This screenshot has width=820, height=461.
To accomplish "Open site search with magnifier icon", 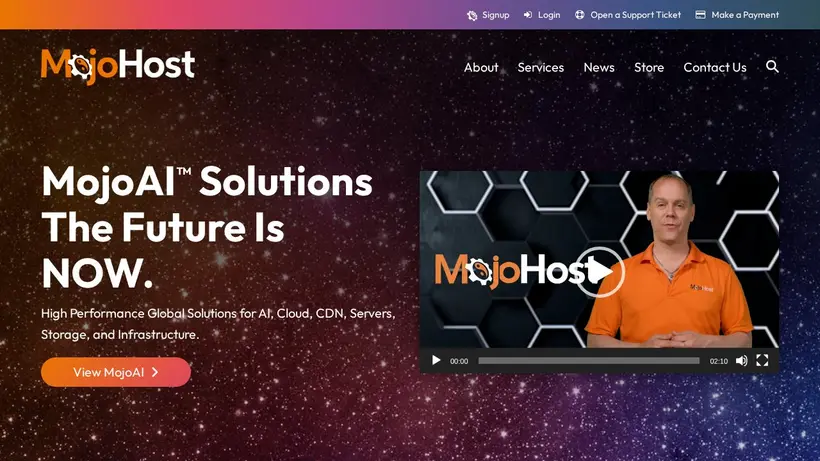I will [772, 66].
